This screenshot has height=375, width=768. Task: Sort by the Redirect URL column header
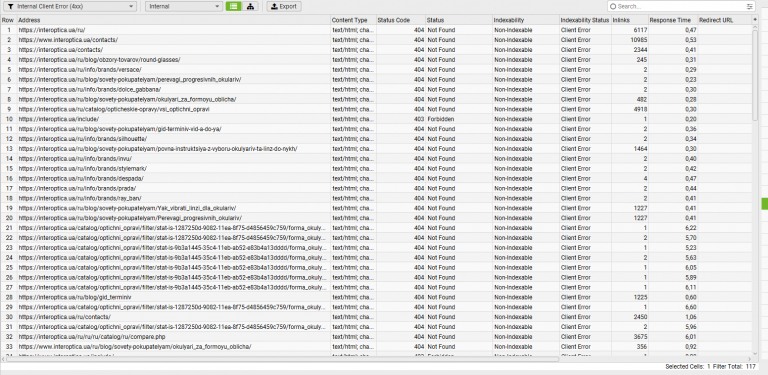[x=725, y=20]
